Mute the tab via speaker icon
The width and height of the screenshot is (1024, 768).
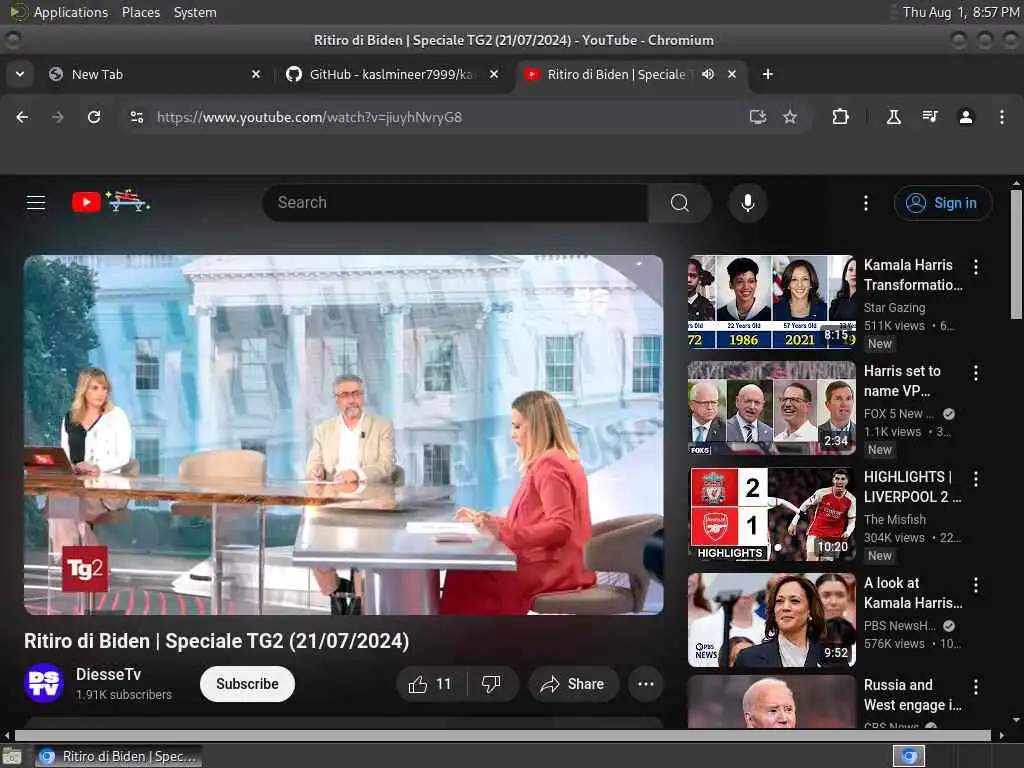click(708, 74)
